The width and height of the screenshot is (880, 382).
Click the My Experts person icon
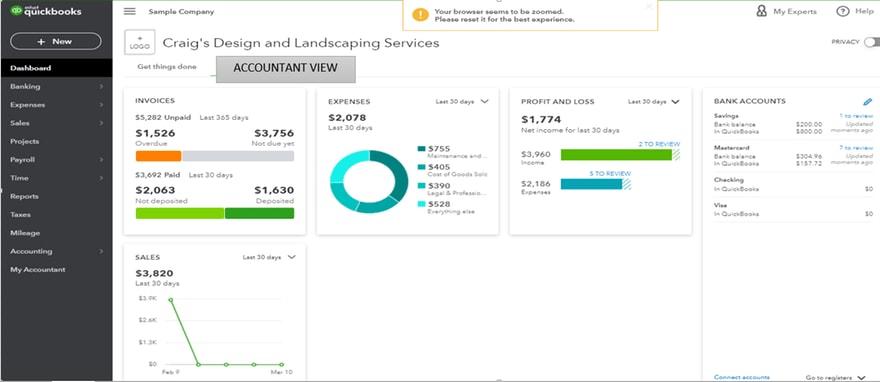click(x=761, y=11)
